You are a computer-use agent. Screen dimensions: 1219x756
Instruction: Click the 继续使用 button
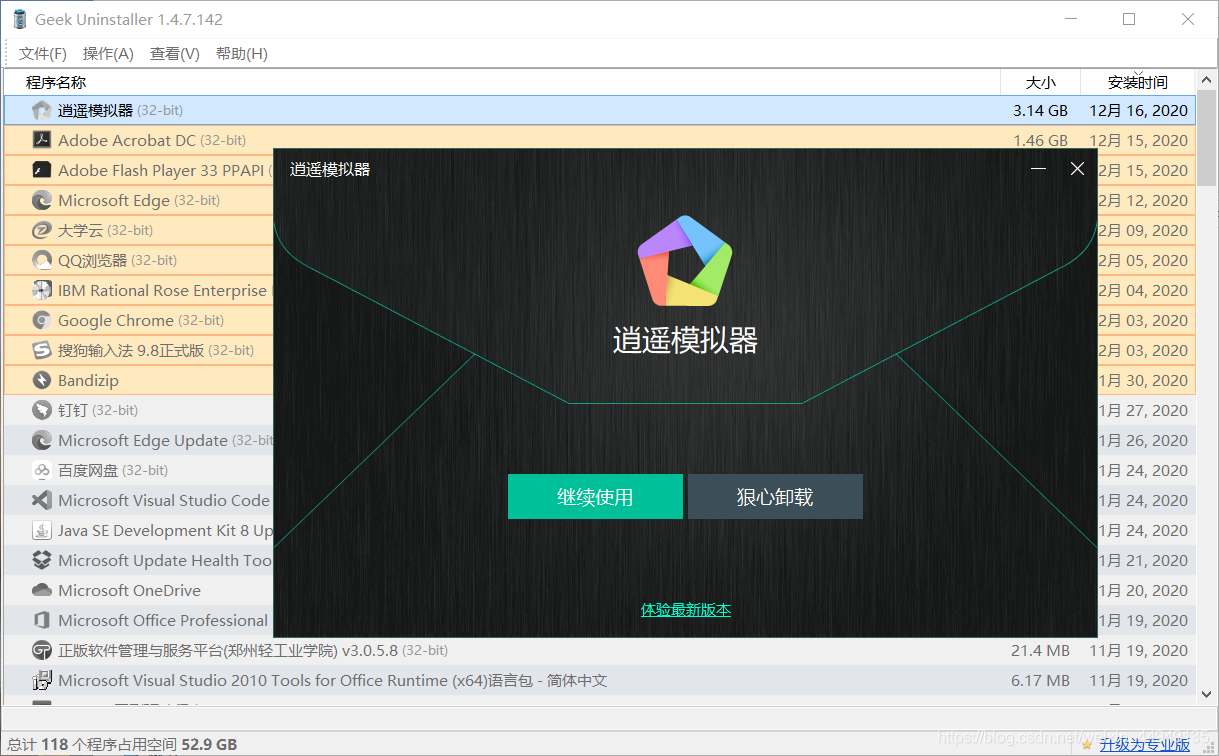pyautogui.click(x=595, y=497)
